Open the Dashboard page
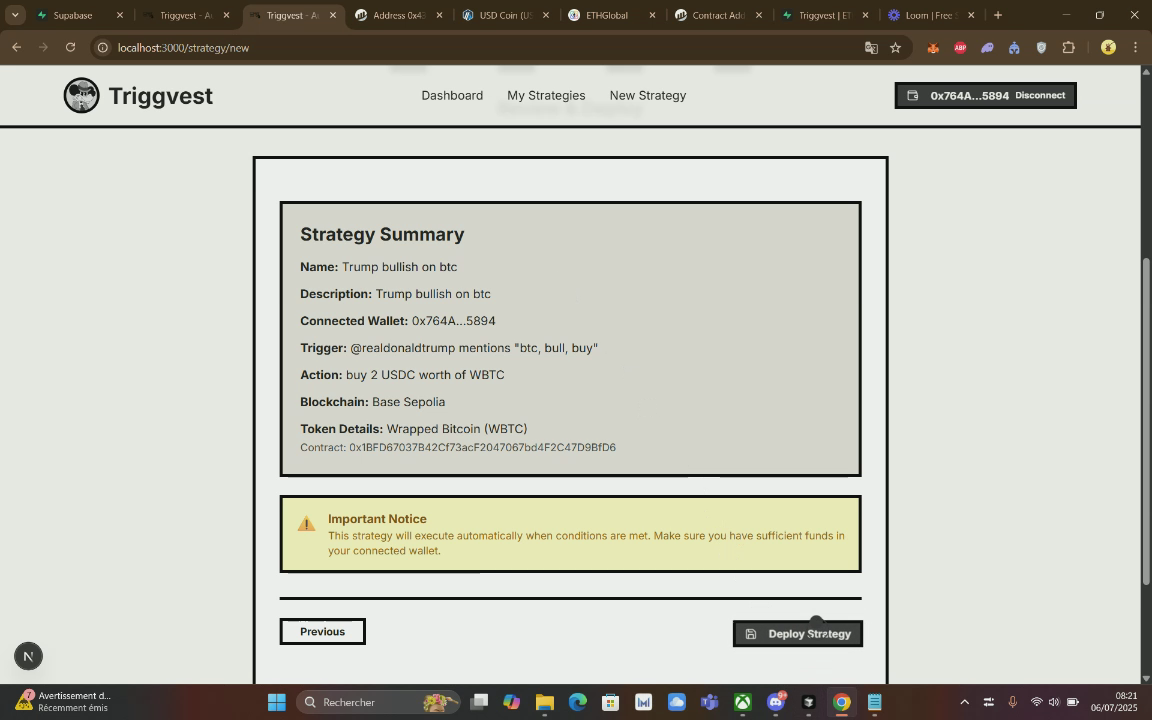Screen dimensions: 1152x720 (x=452, y=96)
